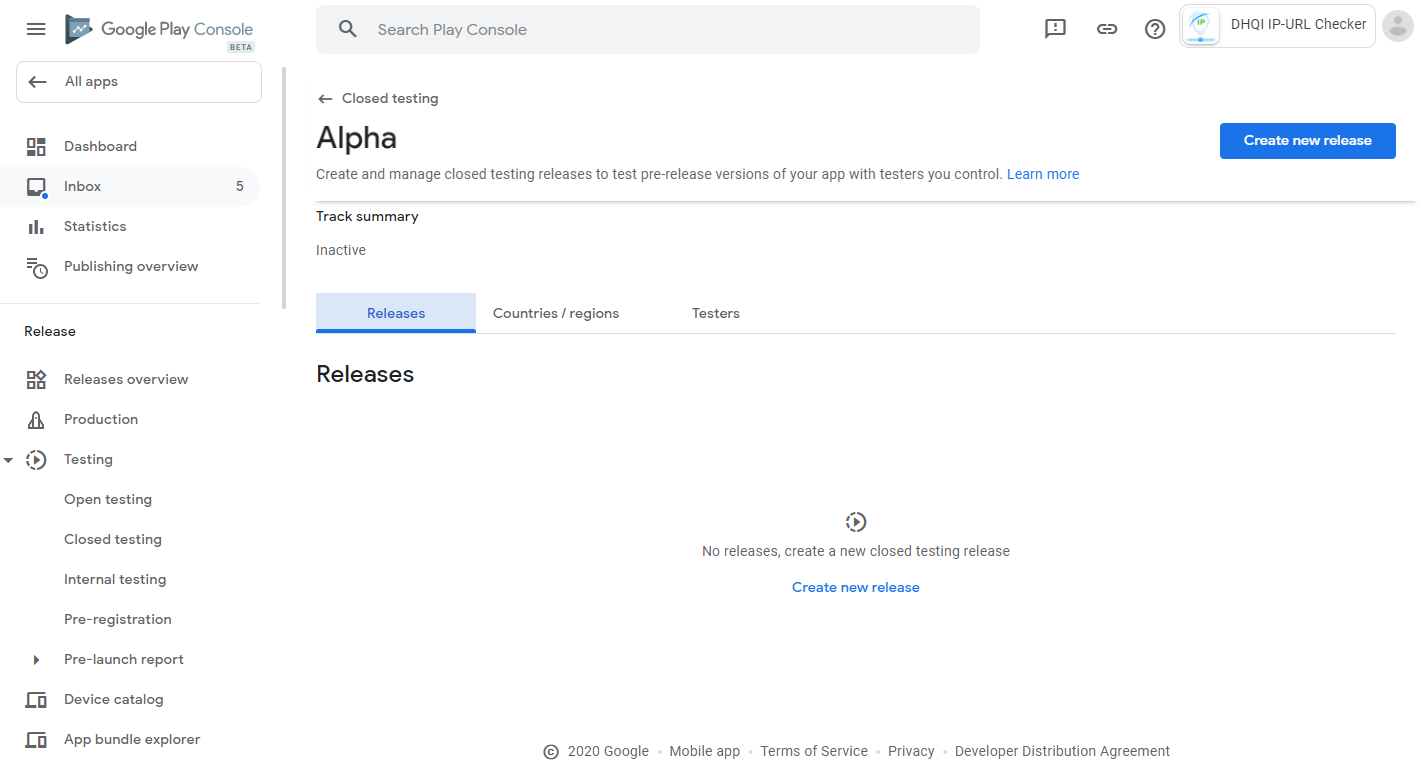Click the Production rocket icon
Image resolution: width=1421 pixels, height=764 pixels.
(x=36, y=420)
